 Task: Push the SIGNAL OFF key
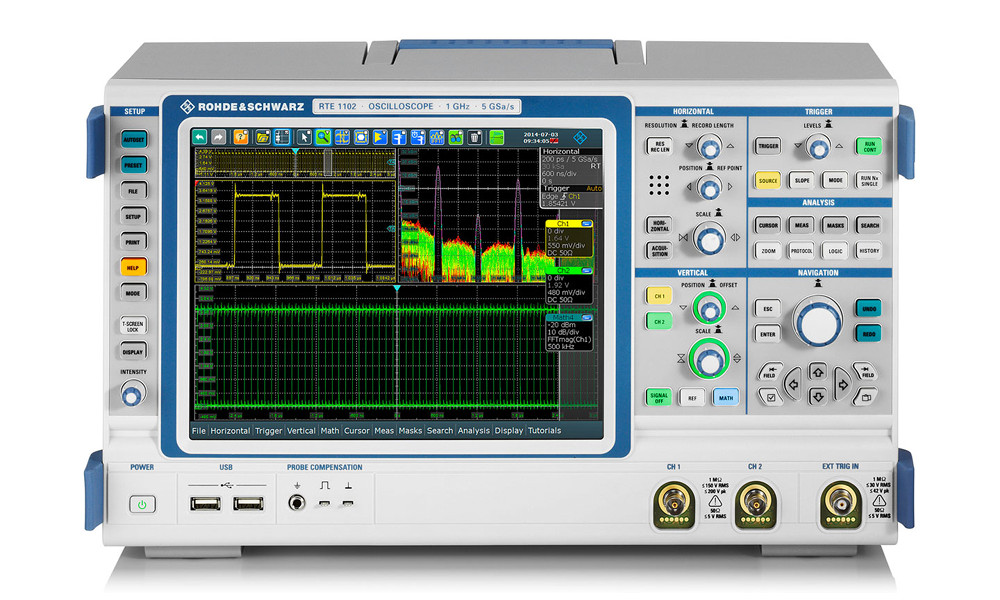click(659, 398)
